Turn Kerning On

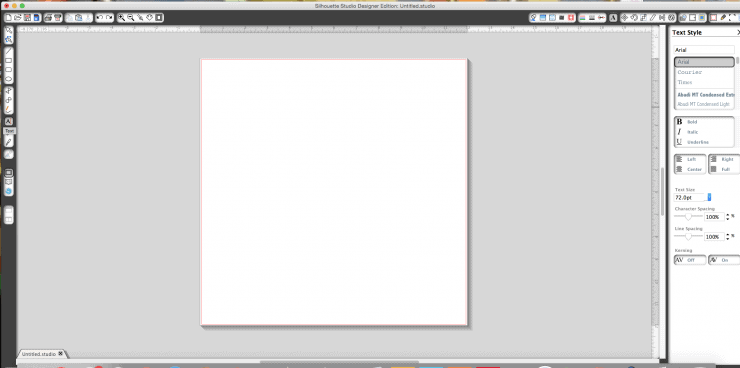(x=723, y=260)
